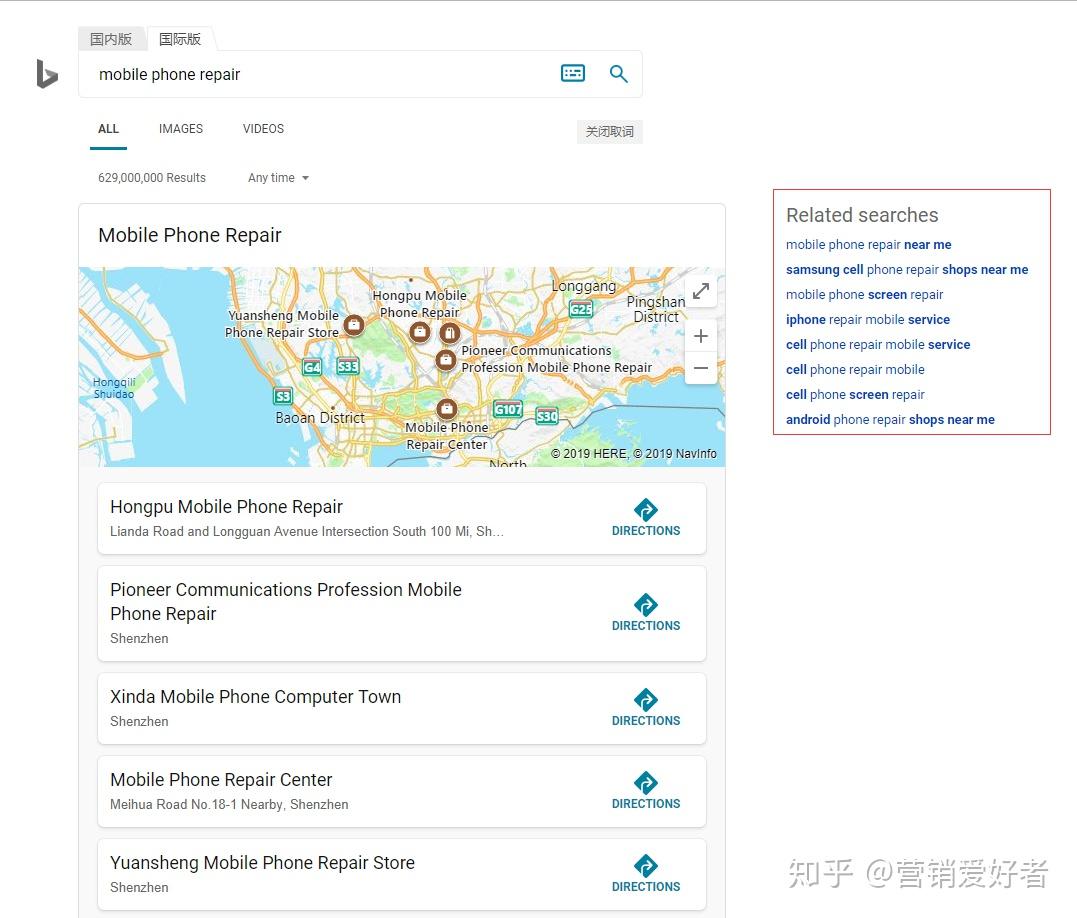Click related search mobile phone repair near me
1077x918 pixels.
tap(868, 244)
